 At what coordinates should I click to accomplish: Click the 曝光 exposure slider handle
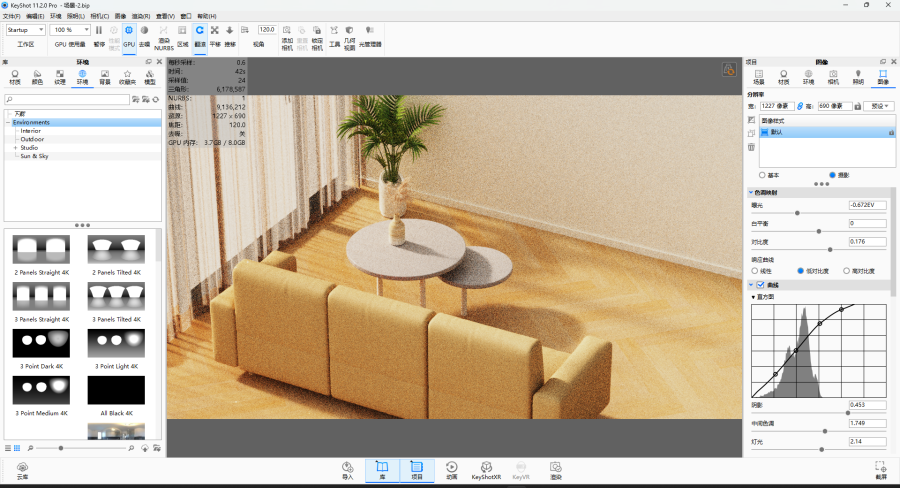coord(797,213)
